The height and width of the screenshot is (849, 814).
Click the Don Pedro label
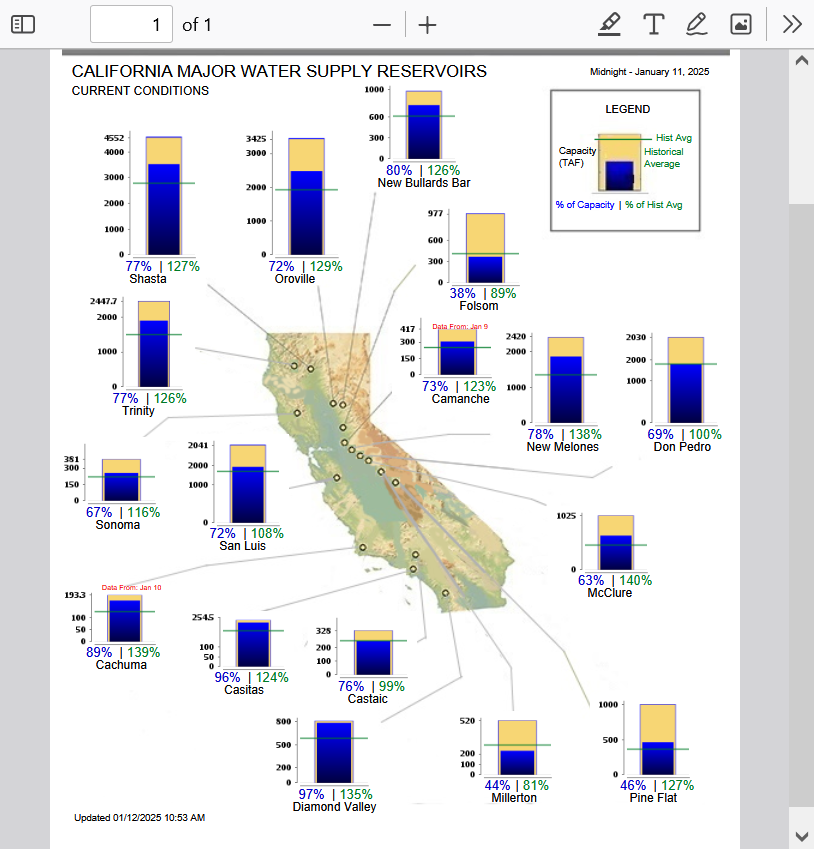[x=682, y=447]
